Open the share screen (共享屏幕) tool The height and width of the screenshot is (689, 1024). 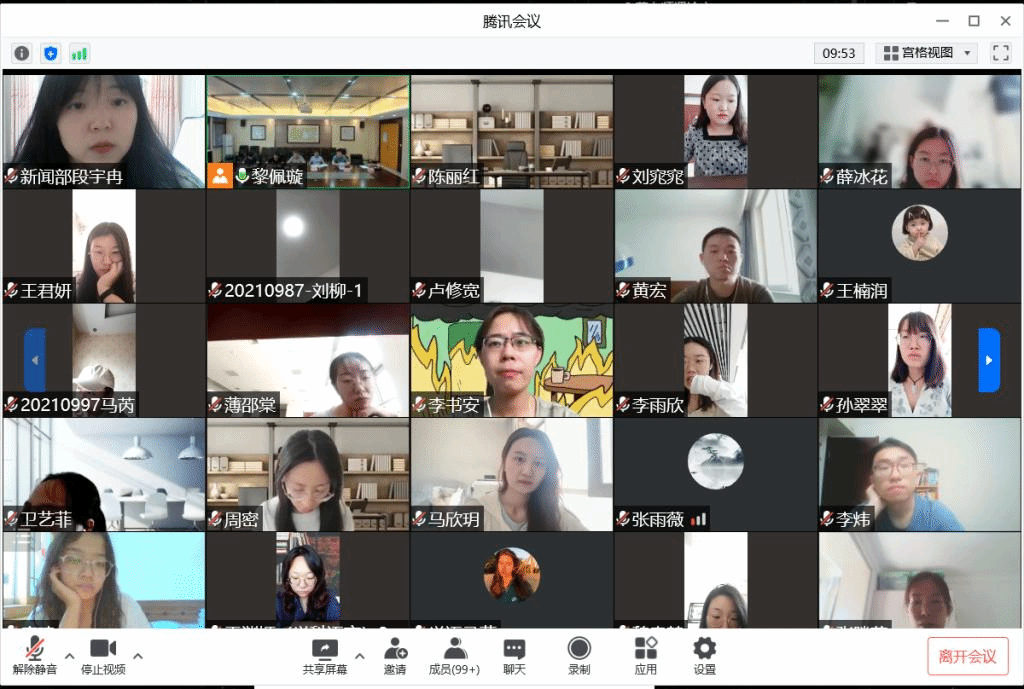point(325,656)
